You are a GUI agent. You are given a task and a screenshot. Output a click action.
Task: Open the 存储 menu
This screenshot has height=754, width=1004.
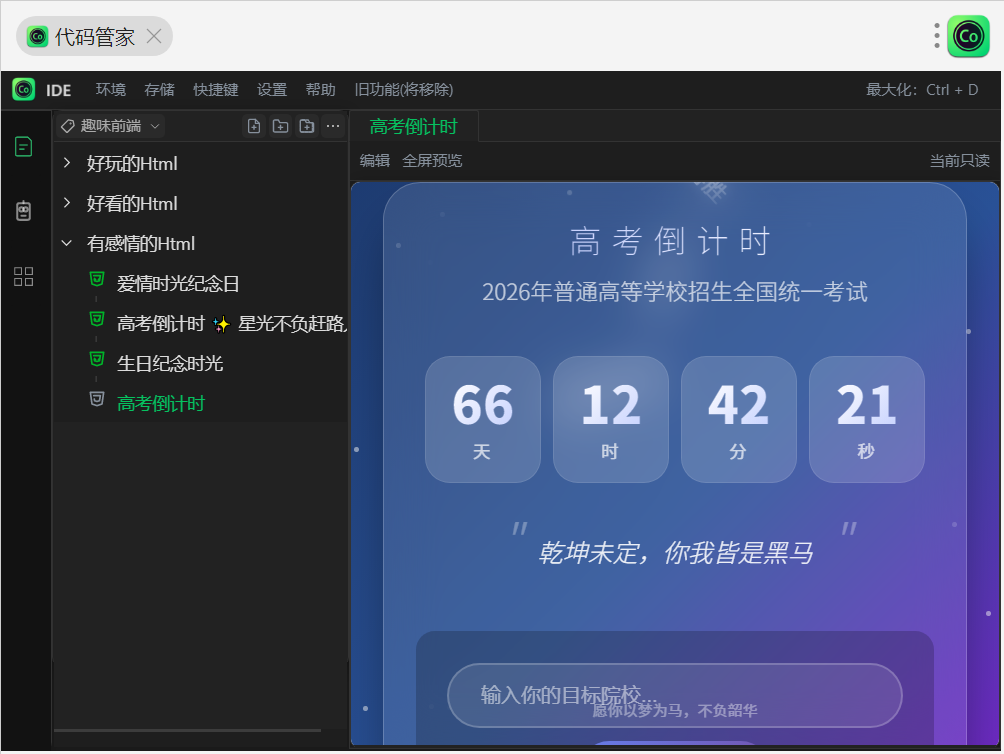(159, 90)
